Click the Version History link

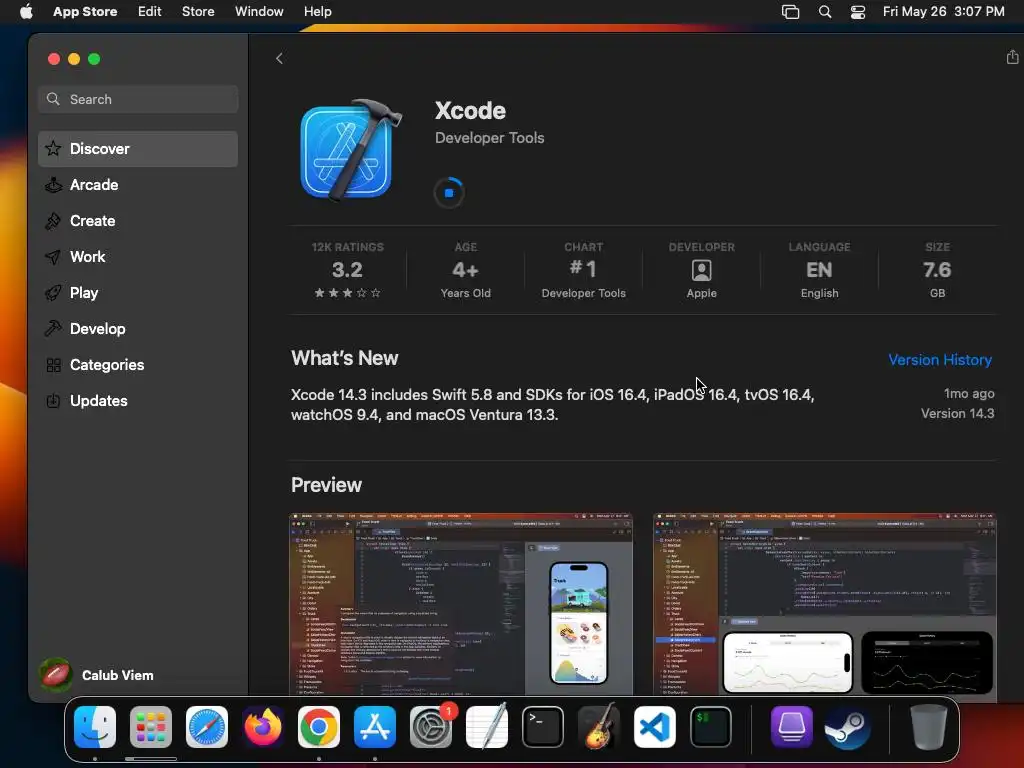click(x=940, y=360)
